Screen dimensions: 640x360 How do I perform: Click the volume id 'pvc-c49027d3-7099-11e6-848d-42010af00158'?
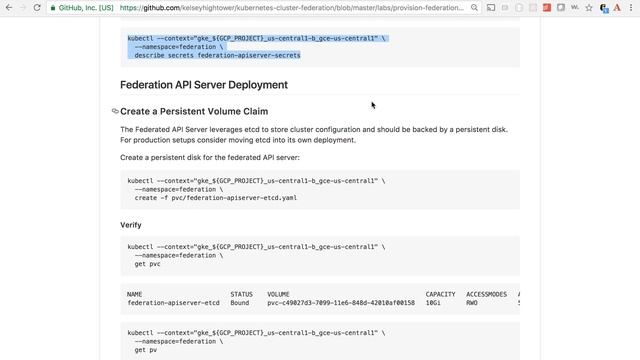(x=341, y=303)
